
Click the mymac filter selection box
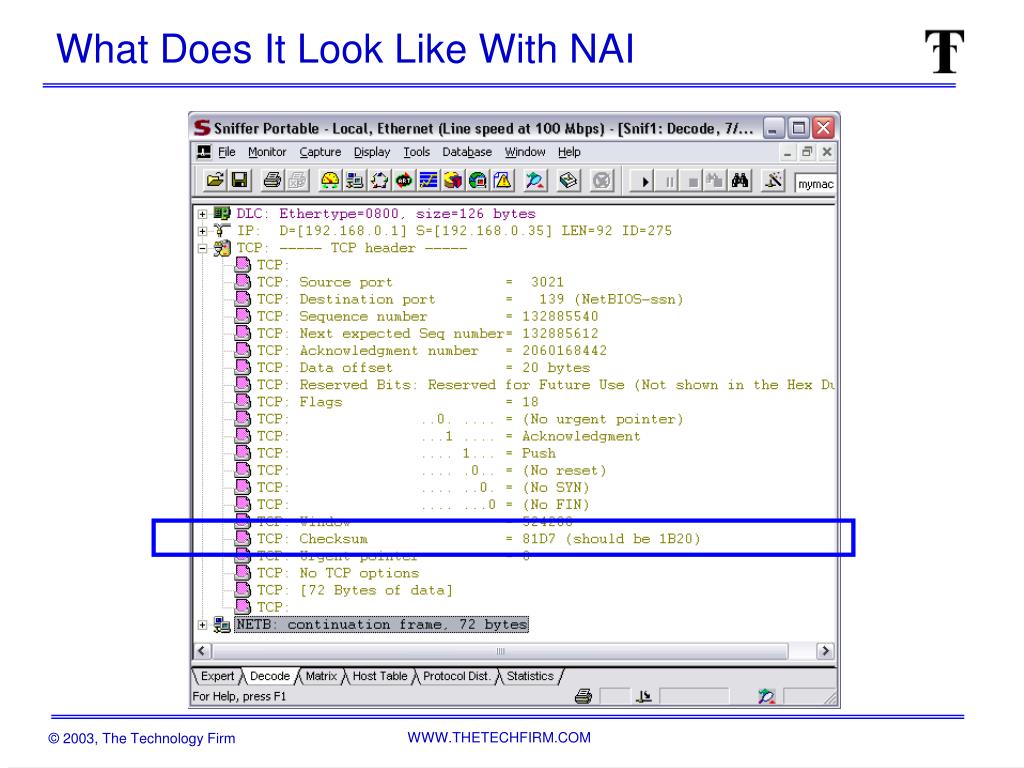point(815,184)
